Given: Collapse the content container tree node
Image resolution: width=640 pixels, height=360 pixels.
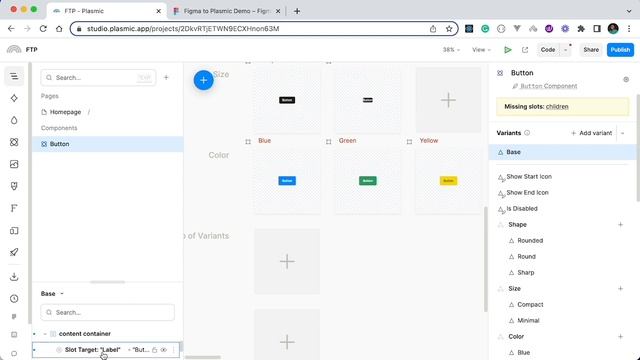Looking at the screenshot, I should pyautogui.click(x=45, y=334).
